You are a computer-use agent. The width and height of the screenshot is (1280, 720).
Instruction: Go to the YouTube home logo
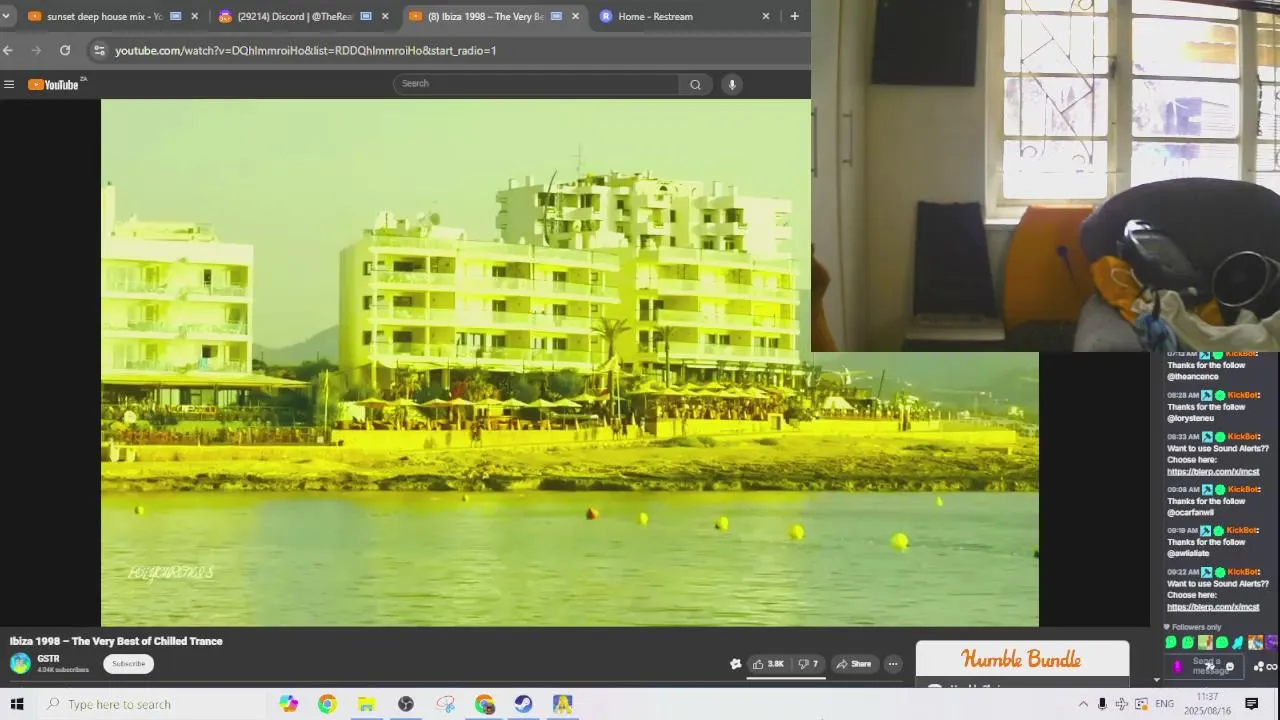(53, 85)
